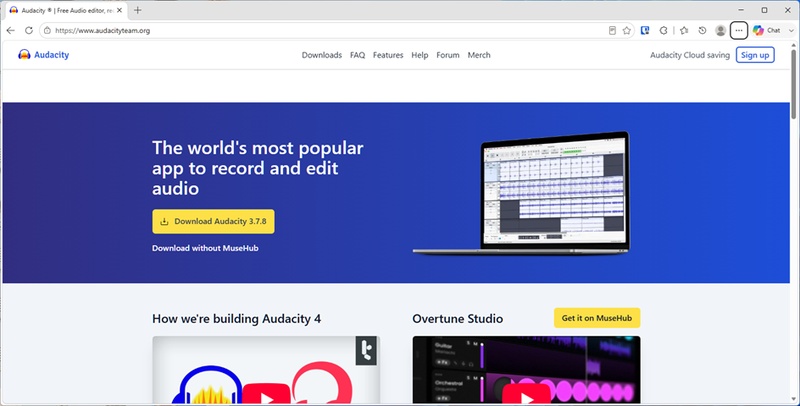Open a new tab with plus icon
Image resolution: width=800 pixels, height=406 pixels.
click(138, 10)
